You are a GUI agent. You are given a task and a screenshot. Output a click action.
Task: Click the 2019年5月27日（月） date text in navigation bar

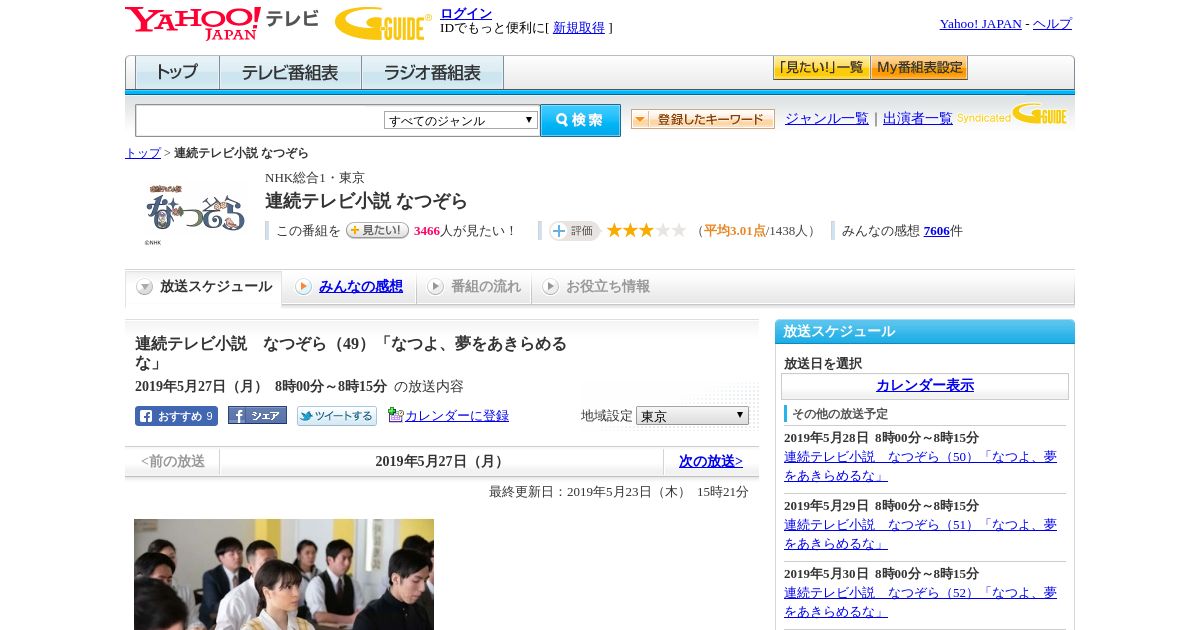point(441,461)
